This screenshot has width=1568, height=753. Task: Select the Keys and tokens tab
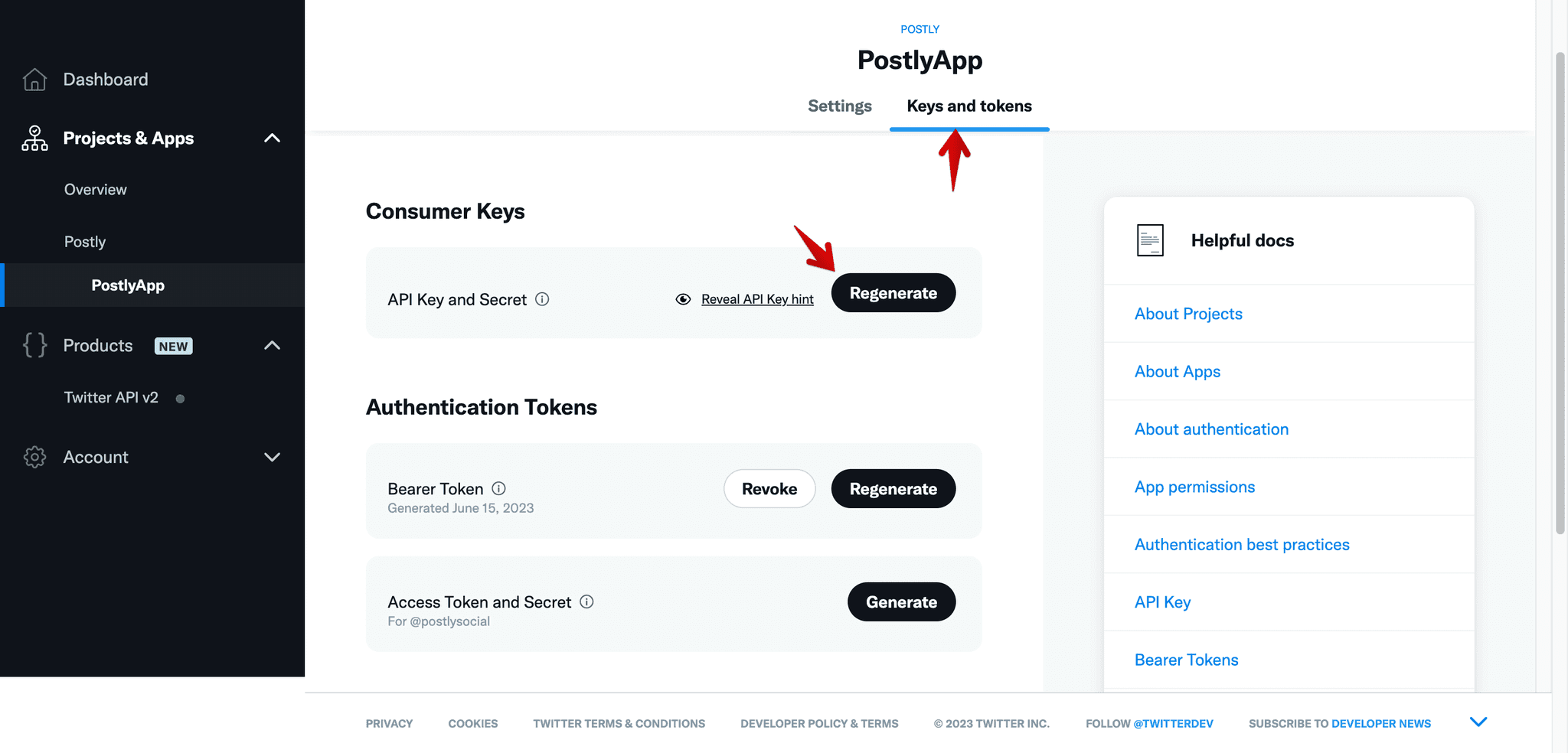pos(969,106)
